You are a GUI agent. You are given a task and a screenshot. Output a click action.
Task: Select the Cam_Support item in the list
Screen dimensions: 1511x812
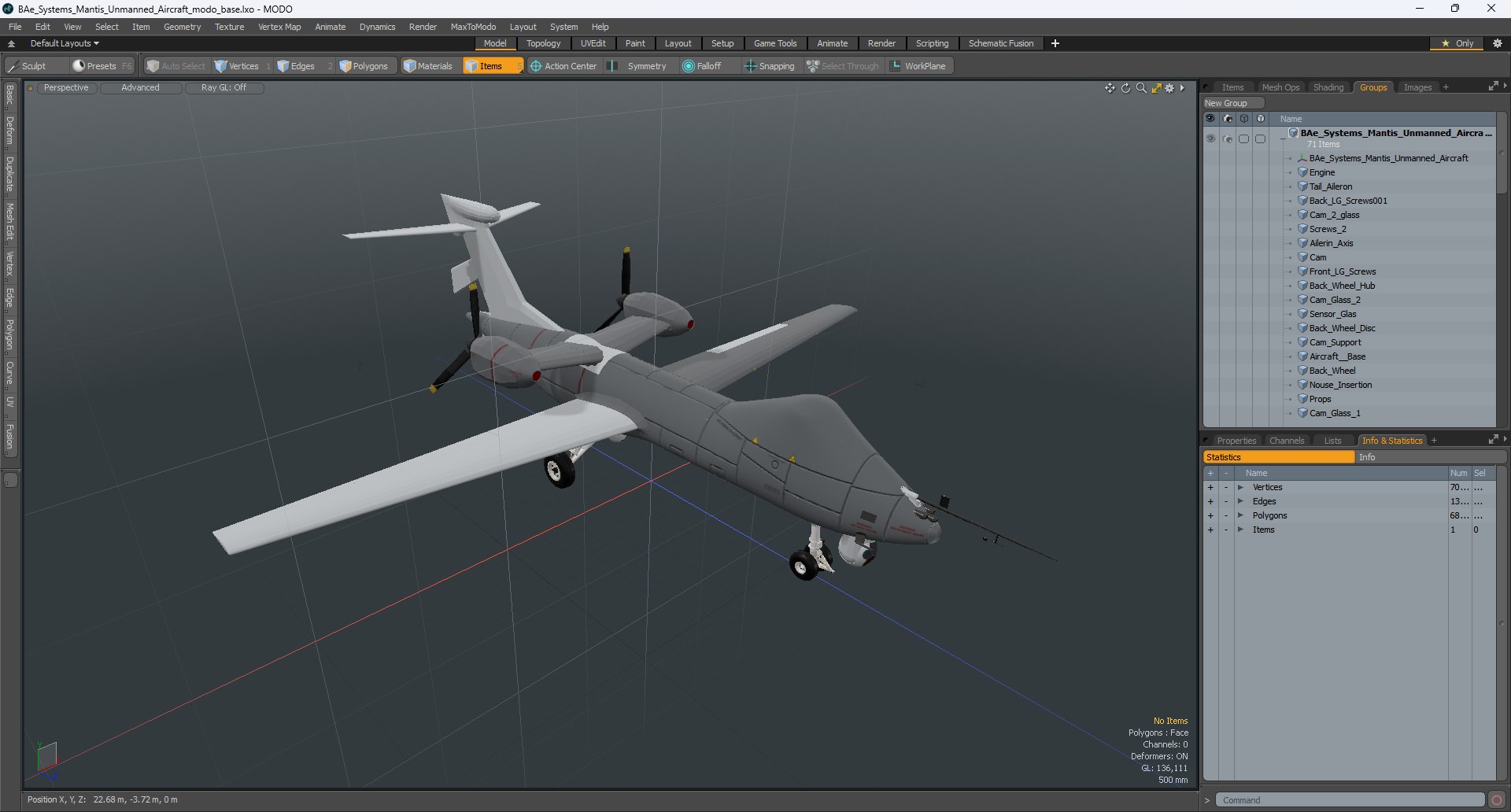[1335, 342]
